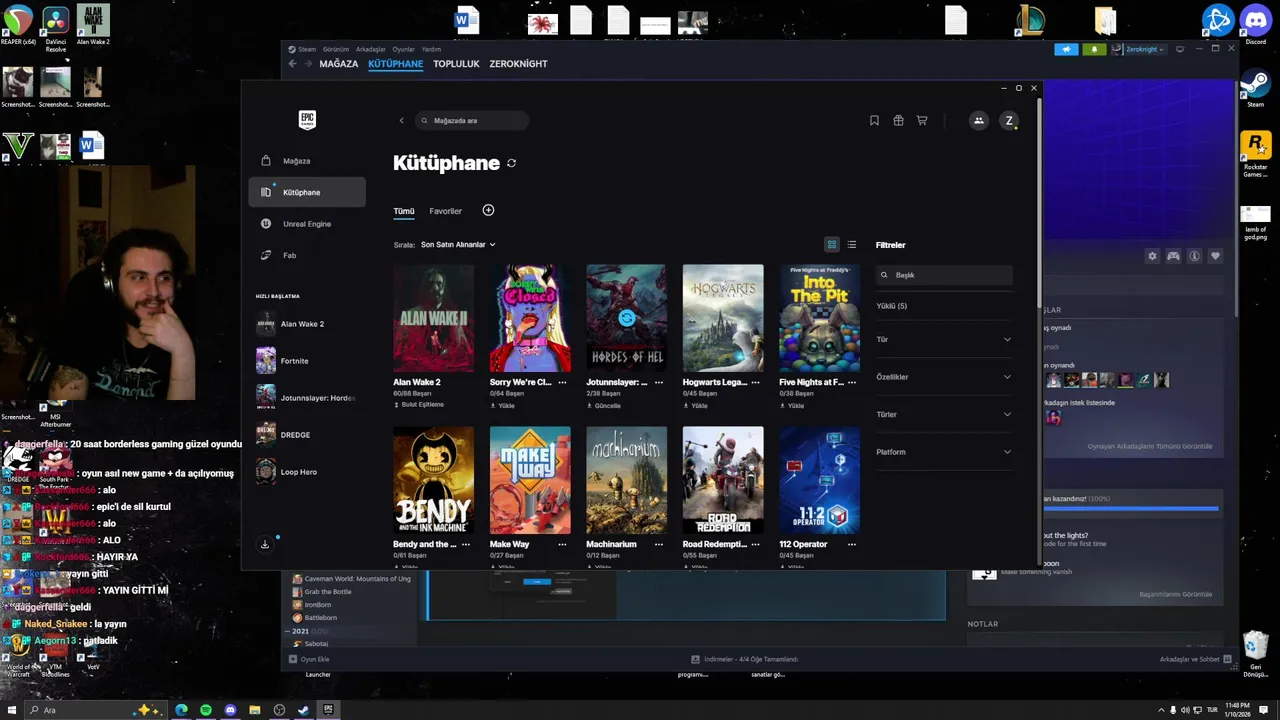The height and width of the screenshot is (720, 1280).
Task: Open Epic downloads icon in sidebar
Action: click(x=265, y=545)
